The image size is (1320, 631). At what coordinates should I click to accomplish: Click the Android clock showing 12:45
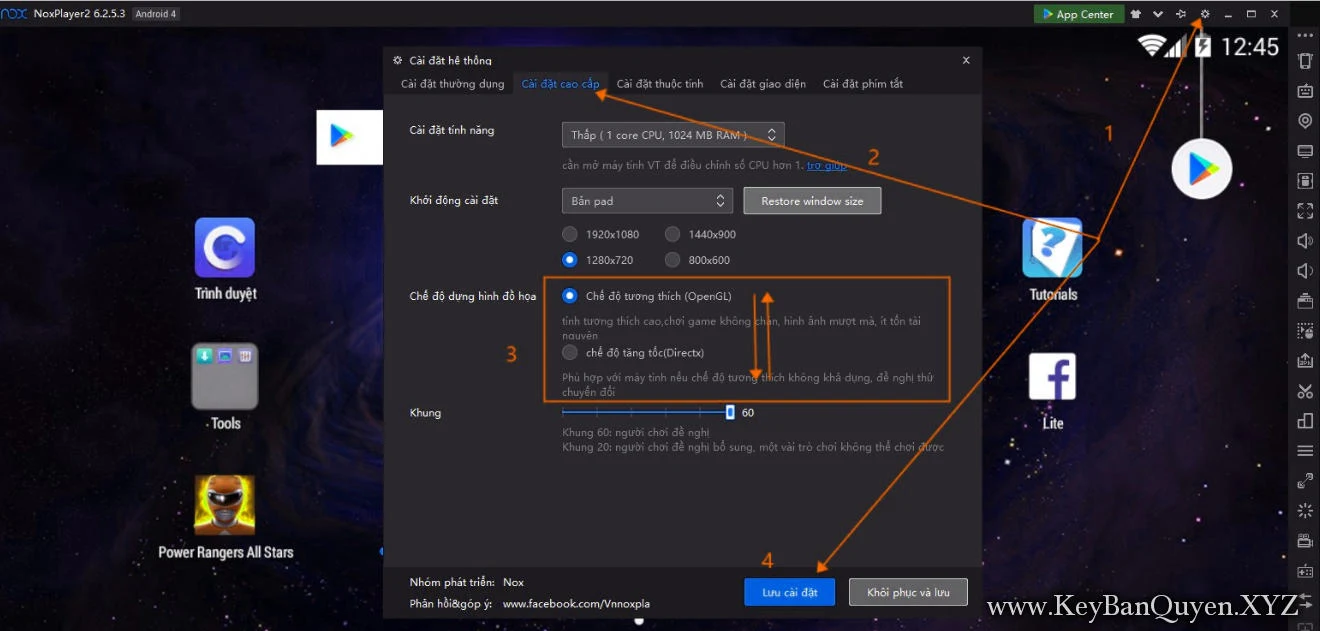(x=1250, y=46)
